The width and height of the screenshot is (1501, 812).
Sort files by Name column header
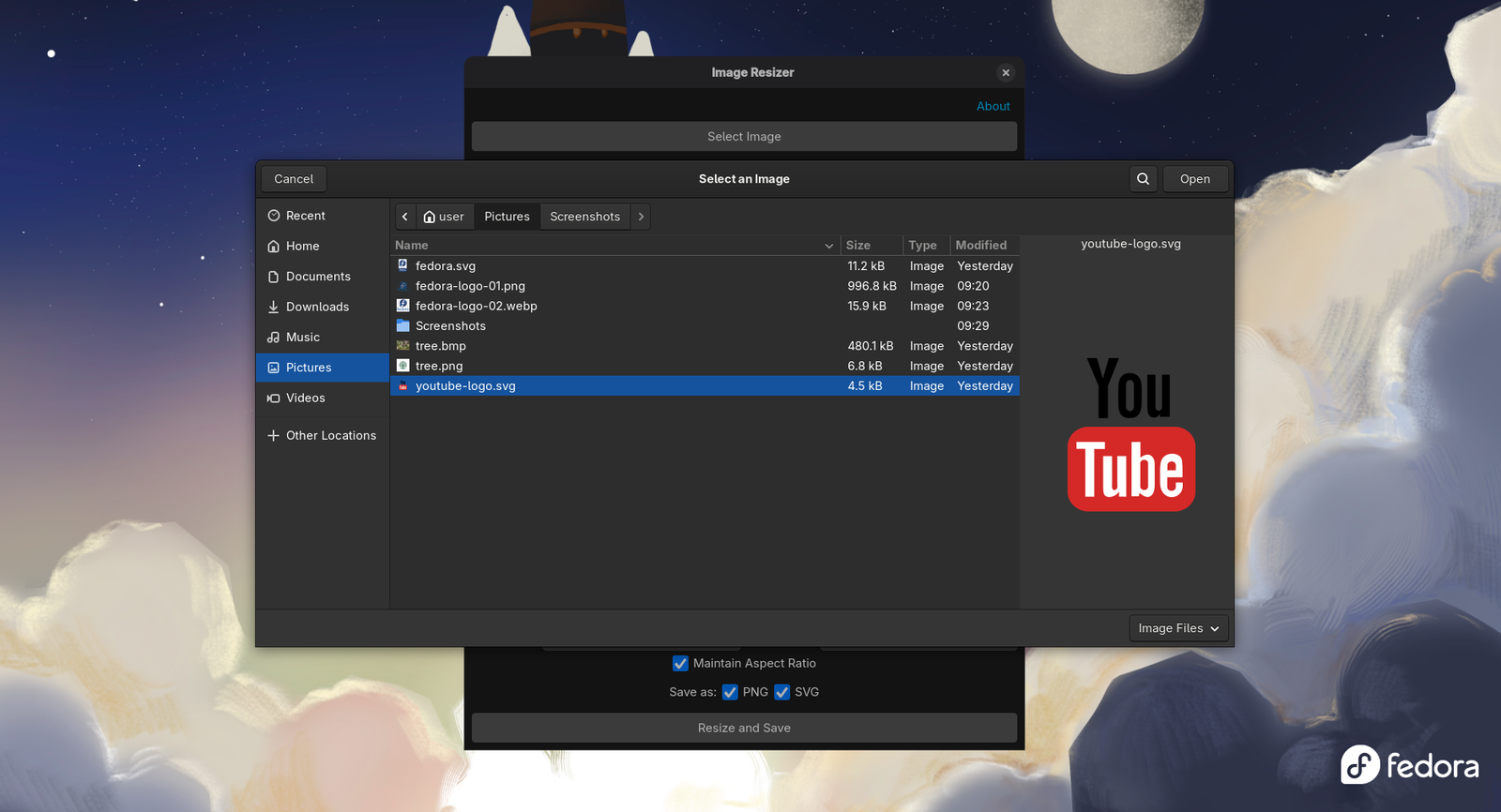coord(614,245)
